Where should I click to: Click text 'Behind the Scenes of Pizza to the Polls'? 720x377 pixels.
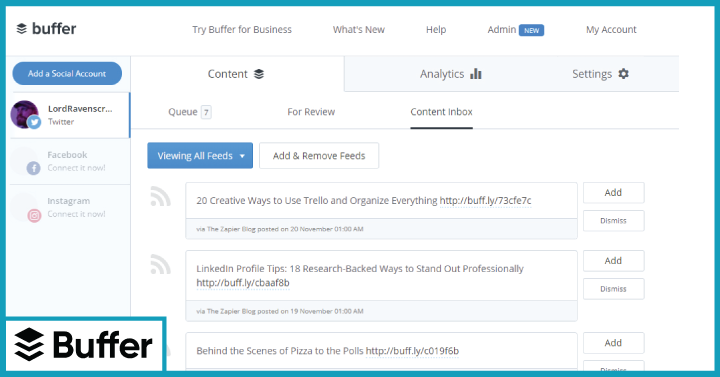click(x=280, y=351)
